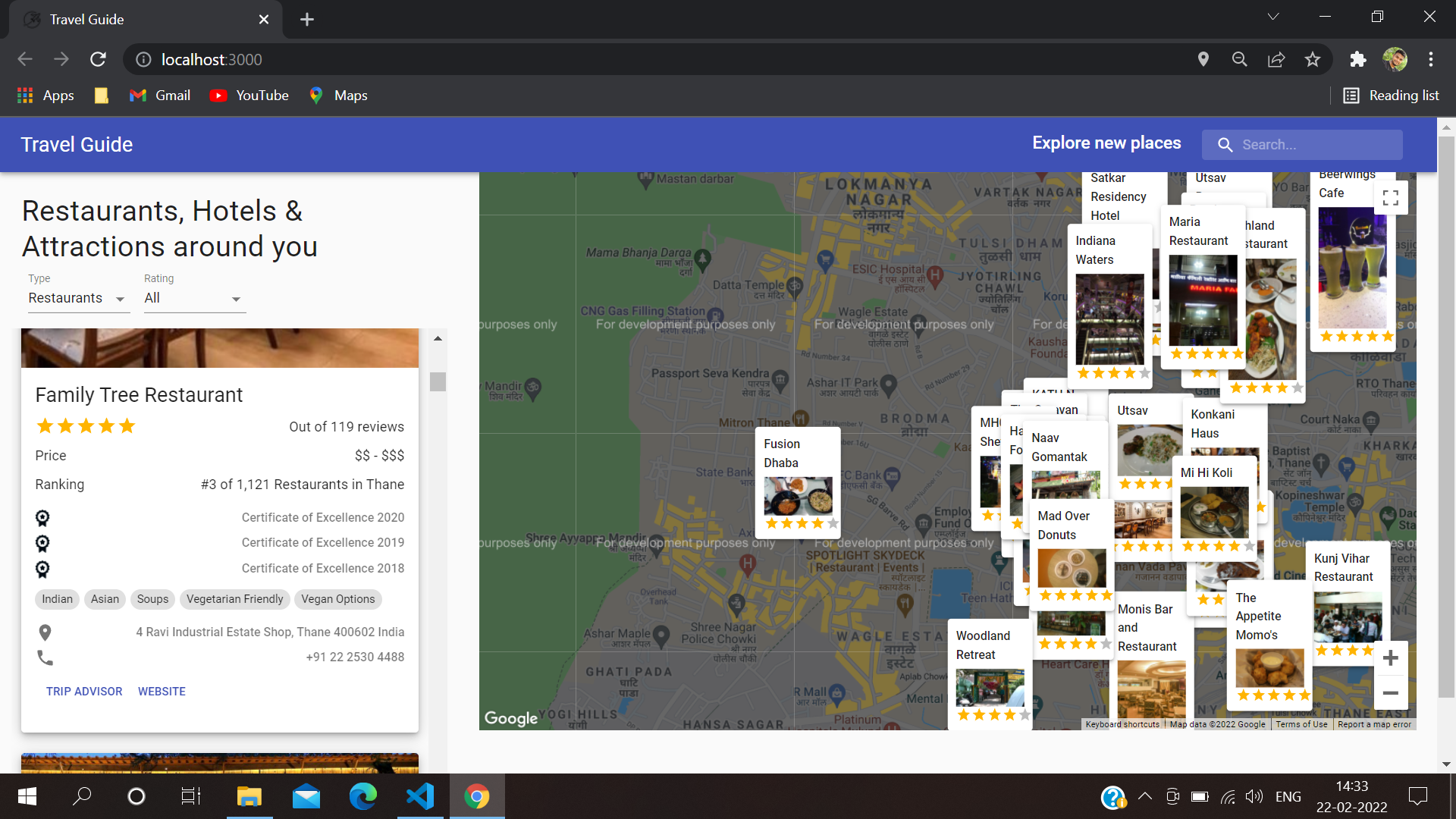Click the TRIP ADVISOR button
The height and width of the screenshot is (819, 1456).
(x=84, y=692)
